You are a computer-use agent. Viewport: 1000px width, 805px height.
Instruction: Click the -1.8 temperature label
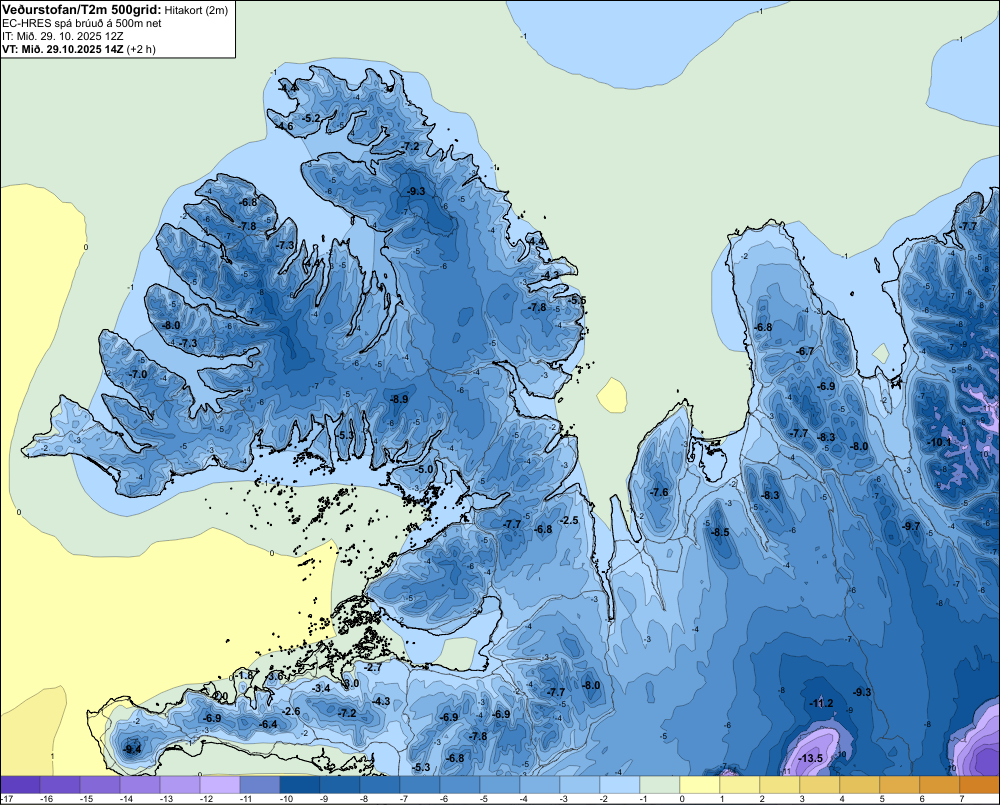[x=244, y=676]
